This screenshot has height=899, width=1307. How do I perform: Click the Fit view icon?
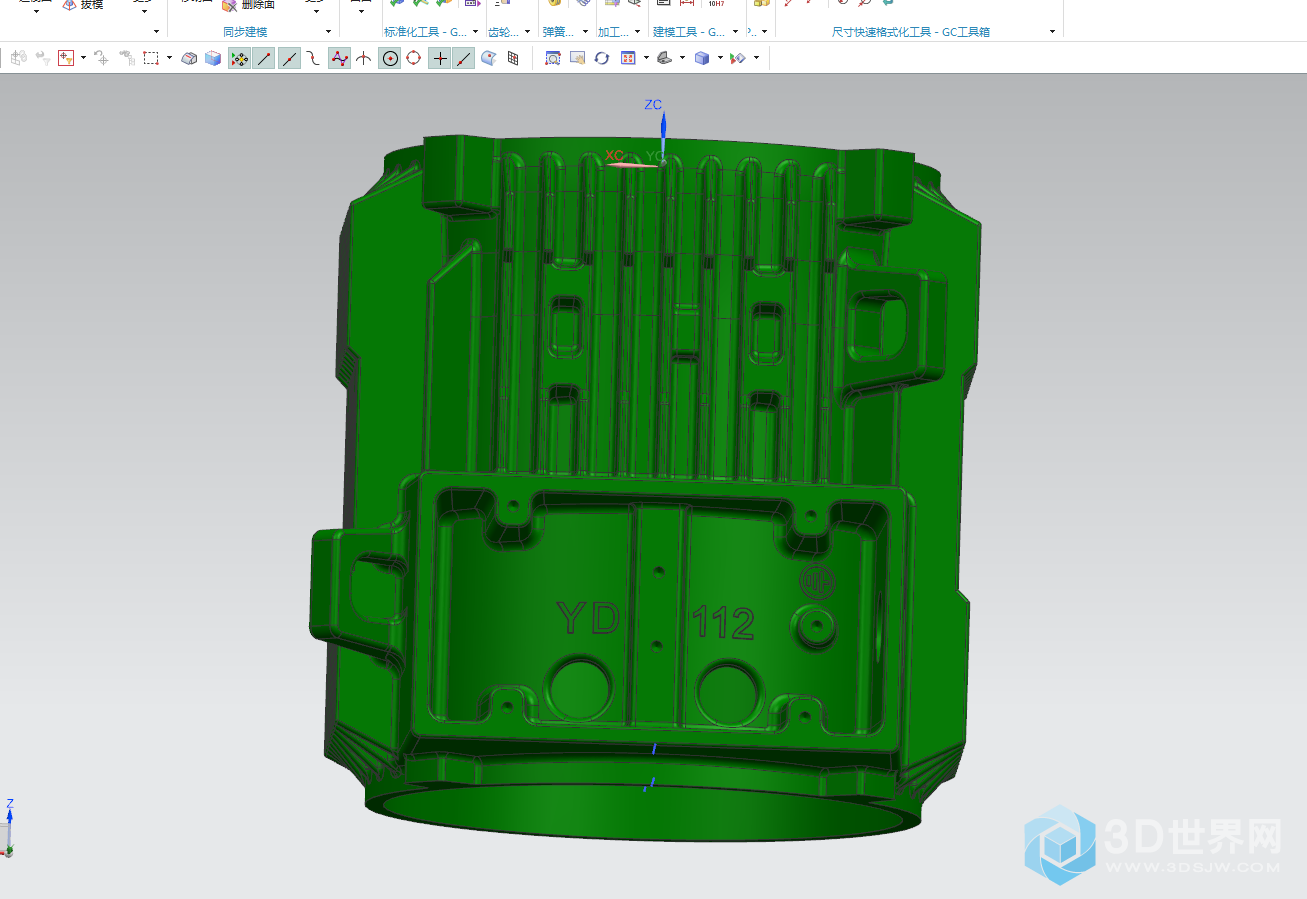628,58
